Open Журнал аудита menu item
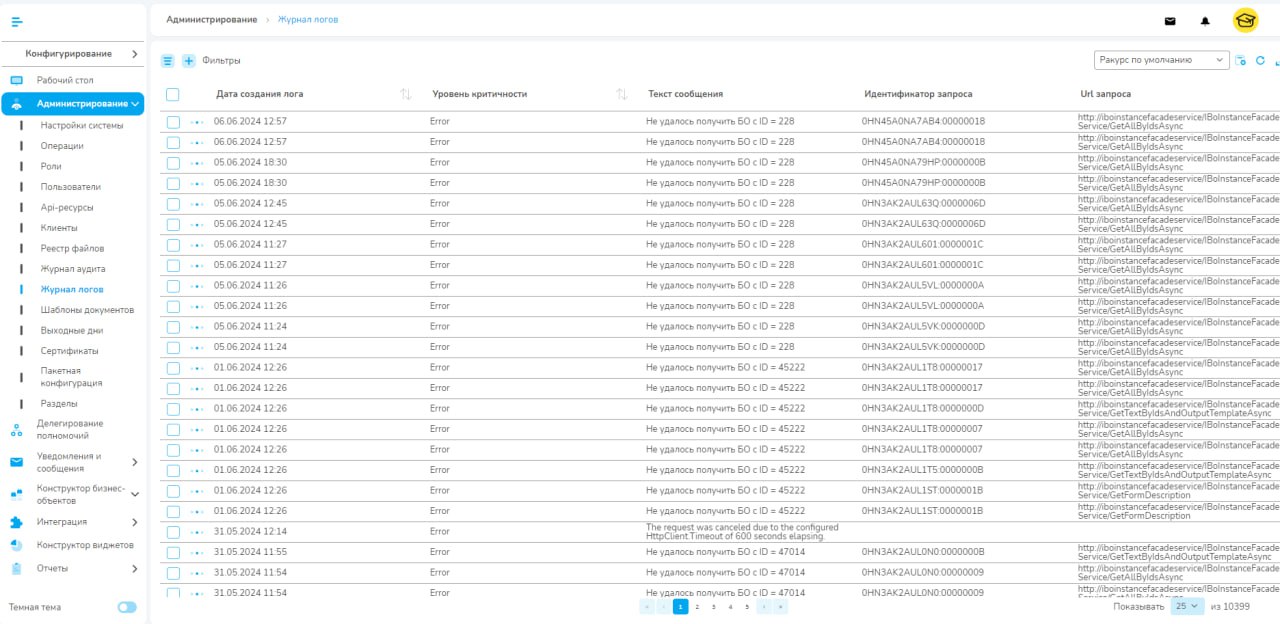 tap(73, 269)
